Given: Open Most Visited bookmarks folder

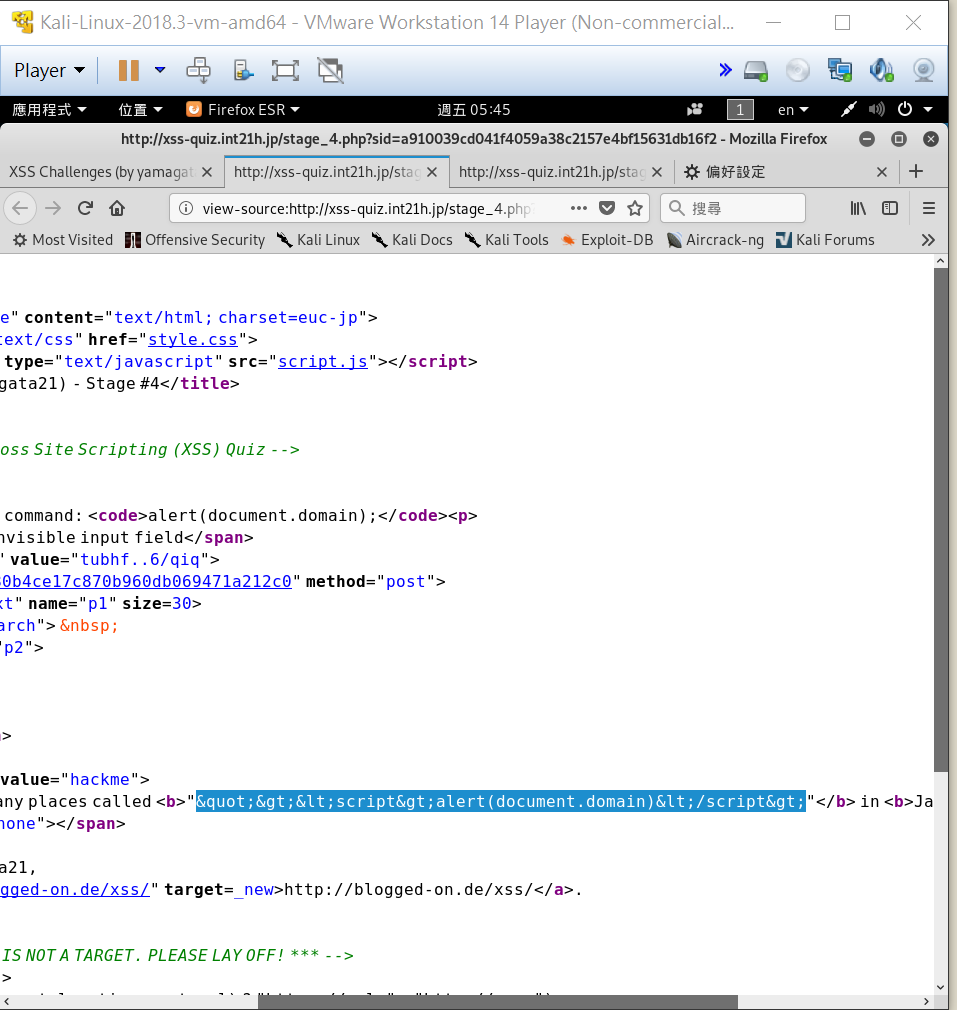Looking at the screenshot, I should [62, 240].
